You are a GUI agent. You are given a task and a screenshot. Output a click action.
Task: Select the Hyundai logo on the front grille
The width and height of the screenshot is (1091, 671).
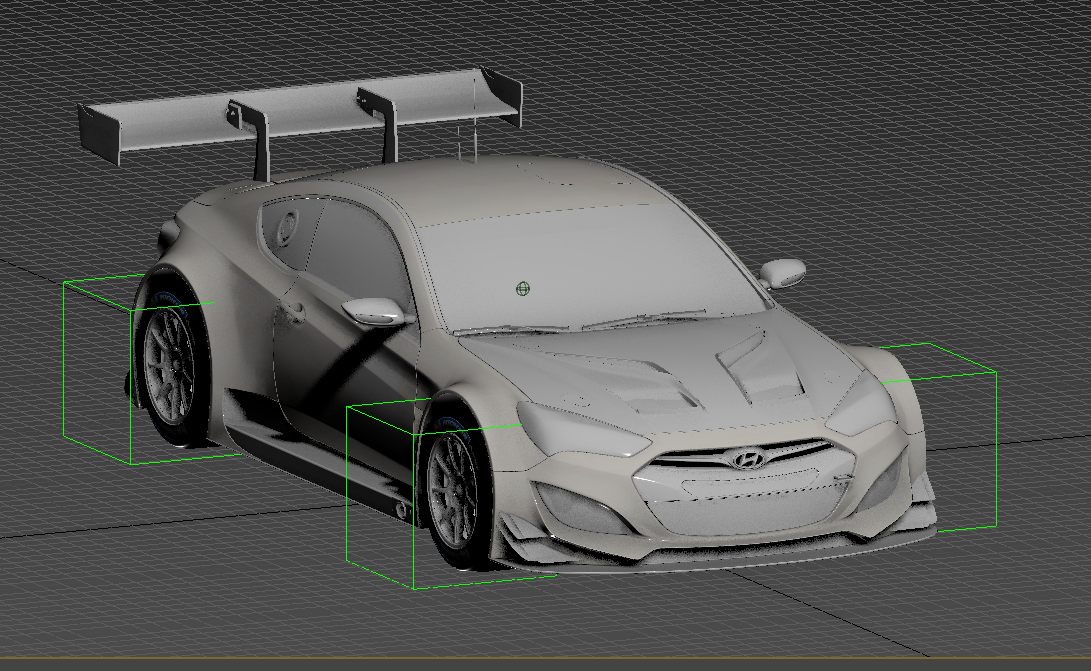[745, 459]
